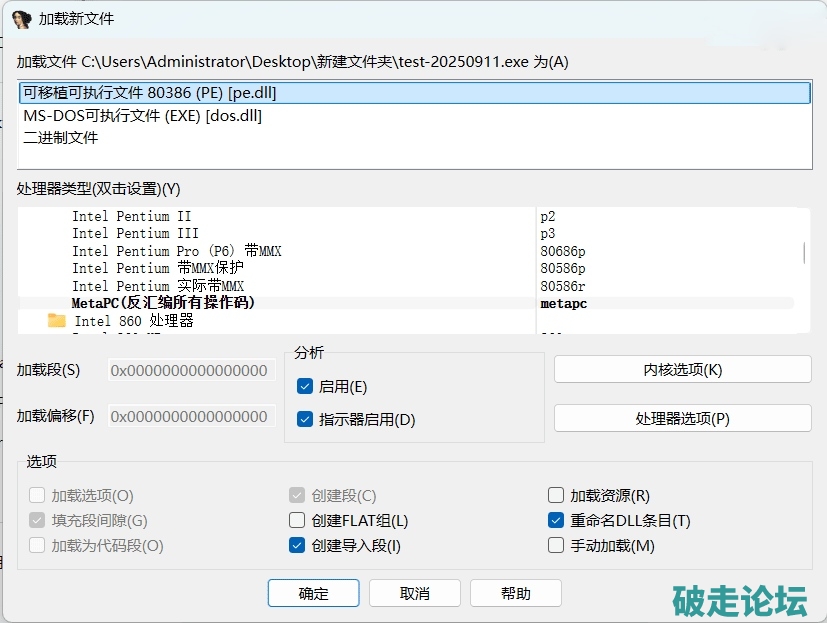Select 可移植可执行文件 80386 (PE) loader
The image size is (827, 623).
click(150, 93)
